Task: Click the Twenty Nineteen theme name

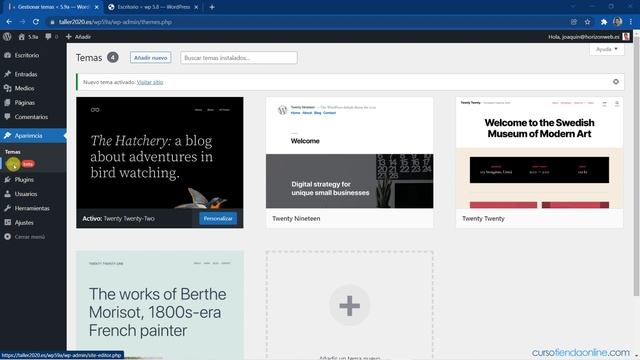Action: (296, 218)
